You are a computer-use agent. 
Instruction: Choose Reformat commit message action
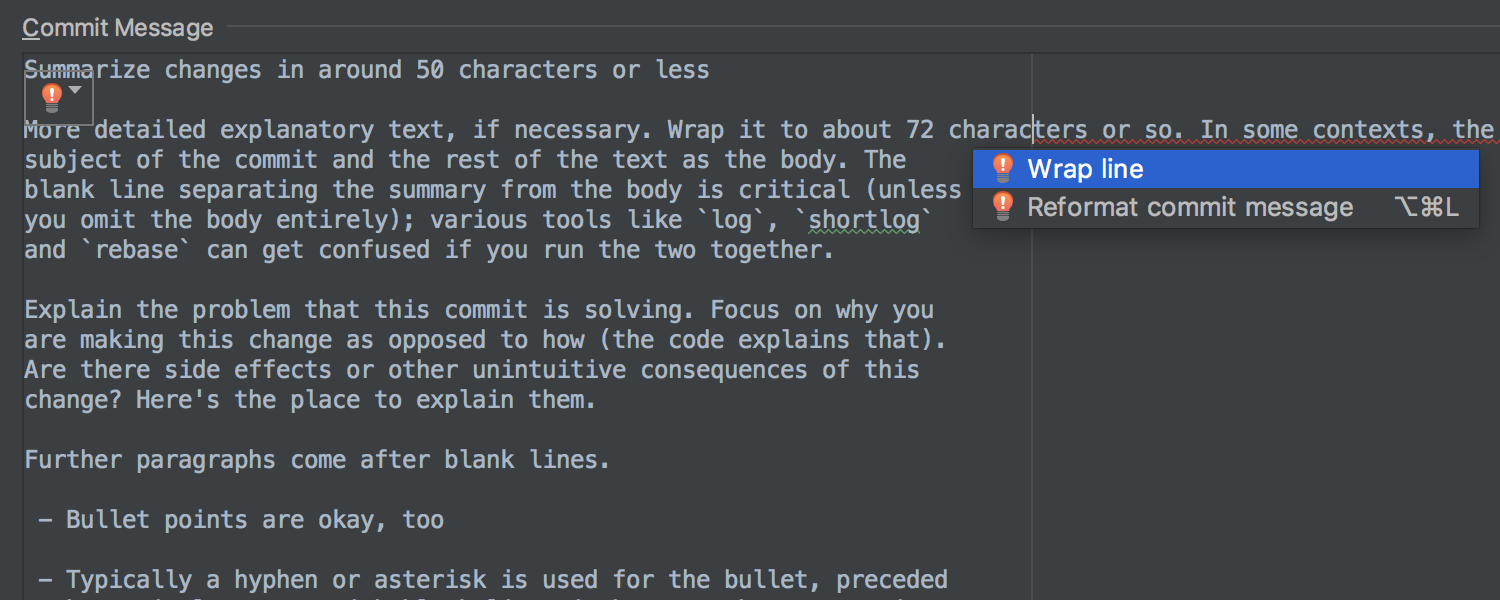coord(1226,208)
